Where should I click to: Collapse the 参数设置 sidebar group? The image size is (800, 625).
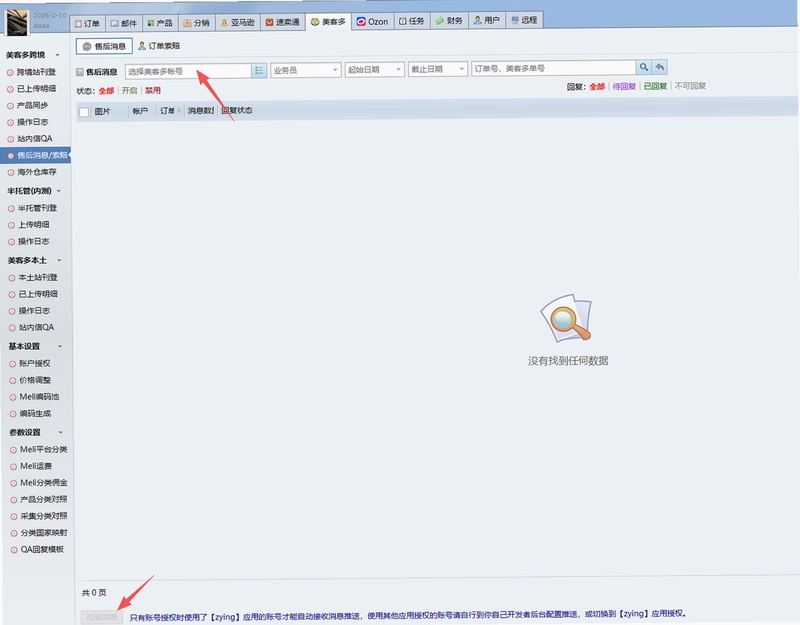[61, 432]
